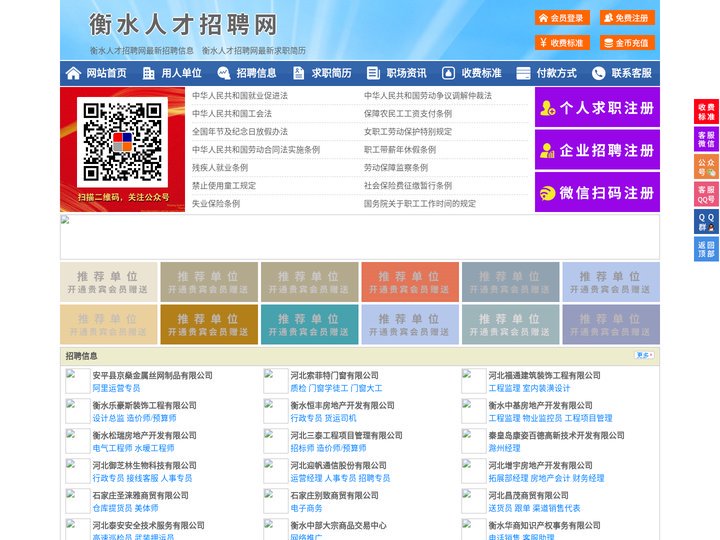Click logo image beside 衡水中基房地产开发有限公司
The image size is (720, 540).
(x=473, y=411)
